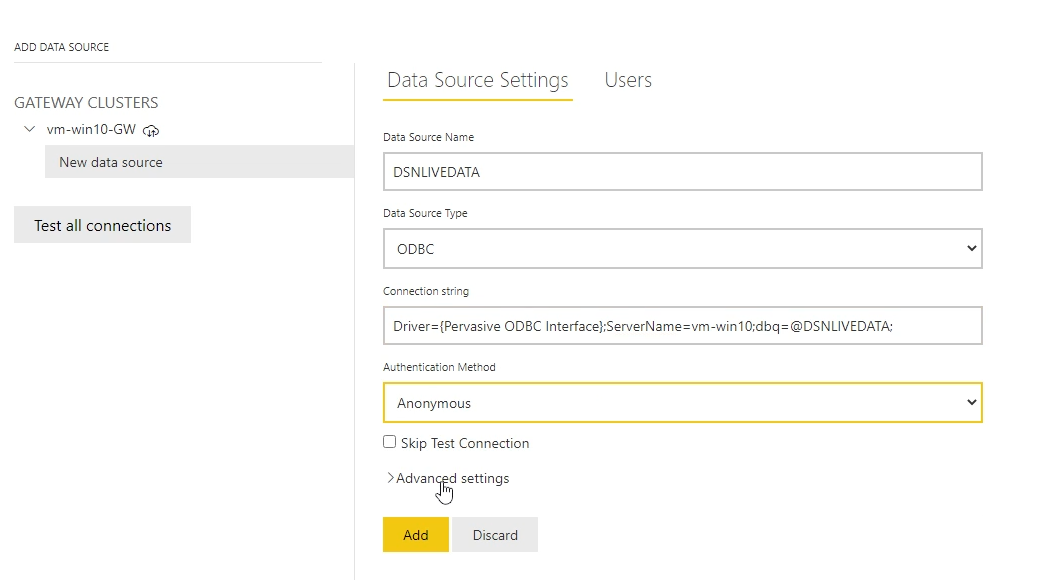Click the Authentication Method field label
The width and height of the screenshot is (1046, 580).
439,367
